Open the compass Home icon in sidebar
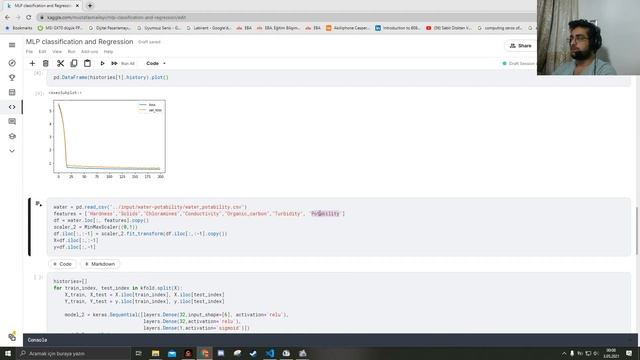Viewport: 640px width, 360px height. (12, 63)
